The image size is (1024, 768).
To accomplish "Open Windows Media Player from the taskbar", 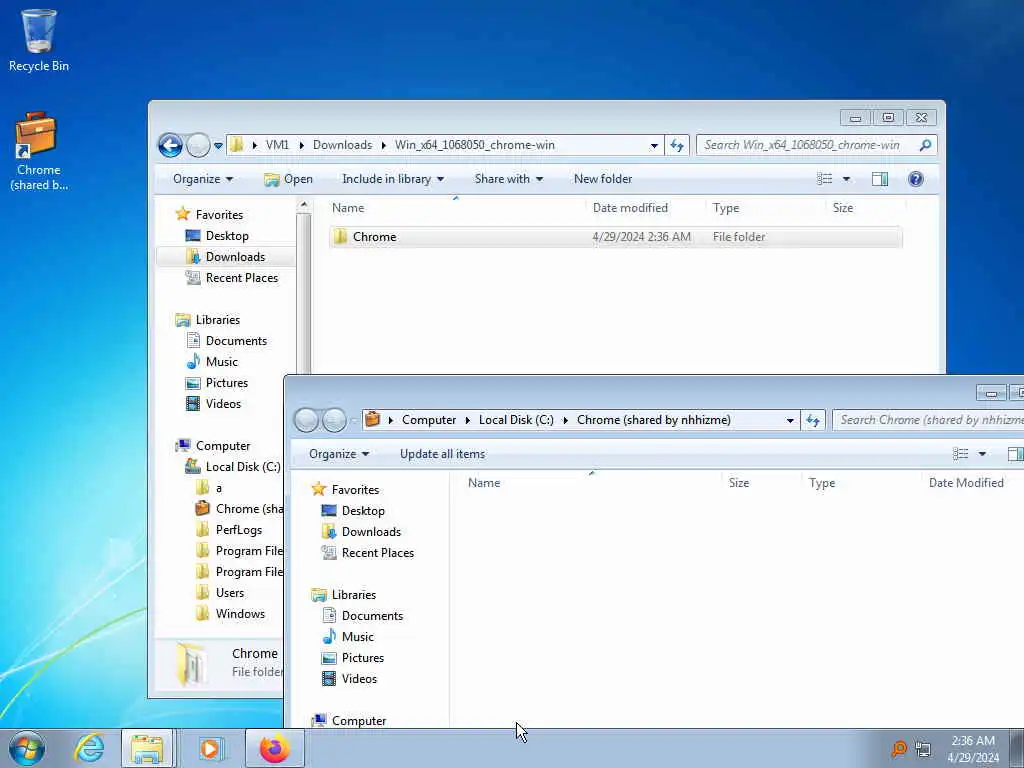I will [x=210, y=748].
